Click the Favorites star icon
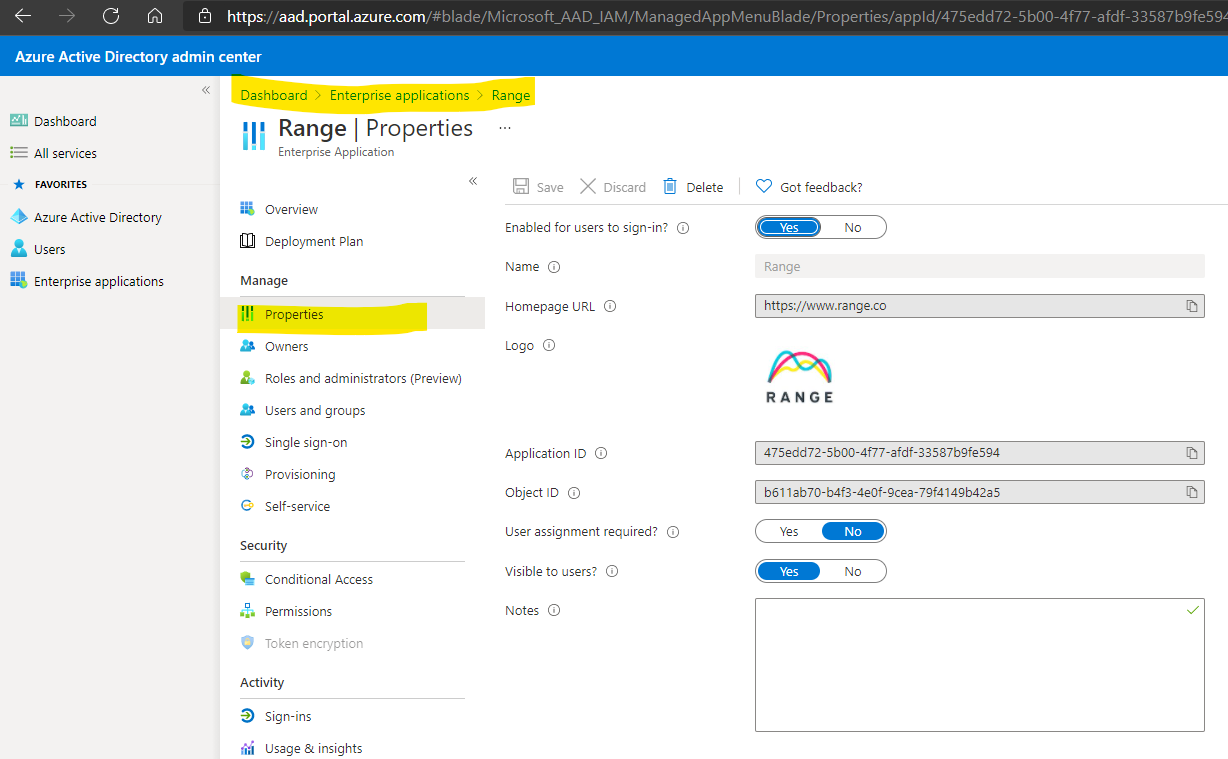Screen dimensions: 1228x759 click(x=18, y=184)
